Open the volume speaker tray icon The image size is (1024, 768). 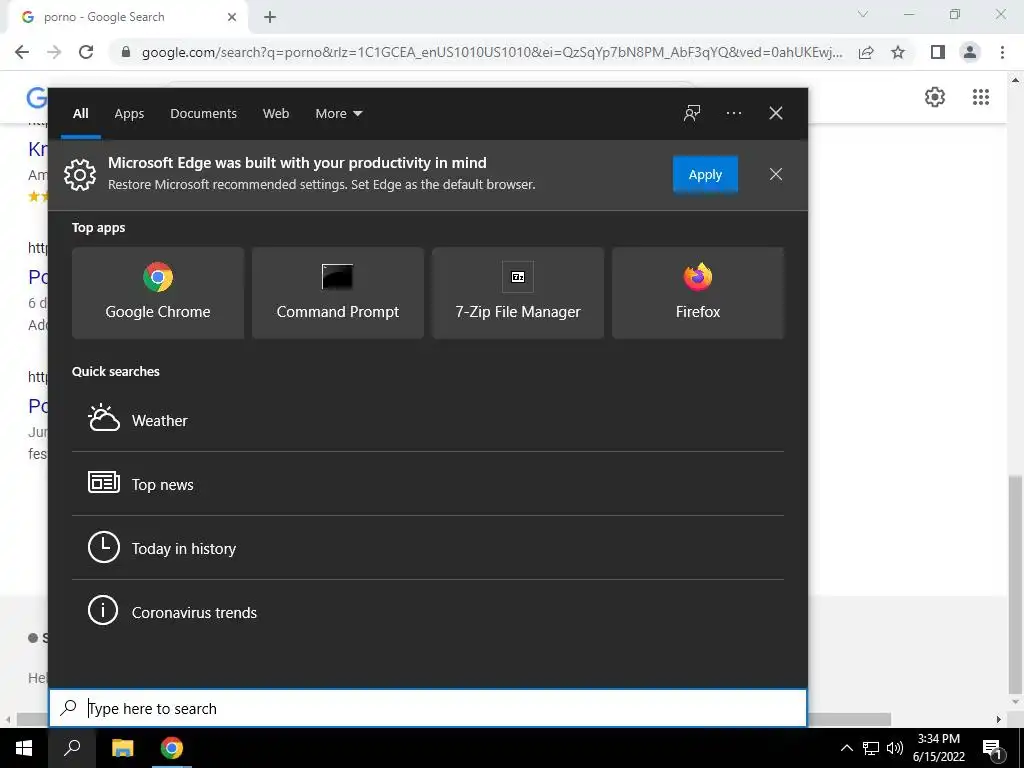pyautogui.click(x=895, y=748)
